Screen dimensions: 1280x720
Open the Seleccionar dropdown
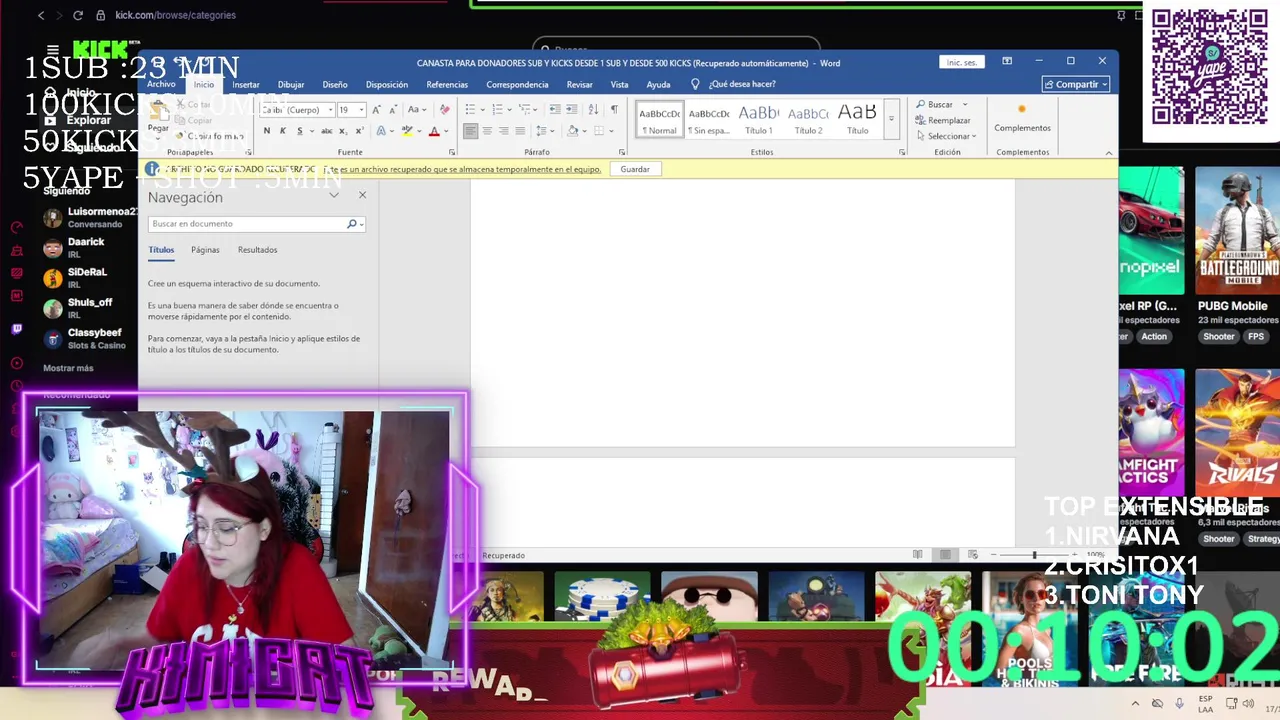[946, 136]
